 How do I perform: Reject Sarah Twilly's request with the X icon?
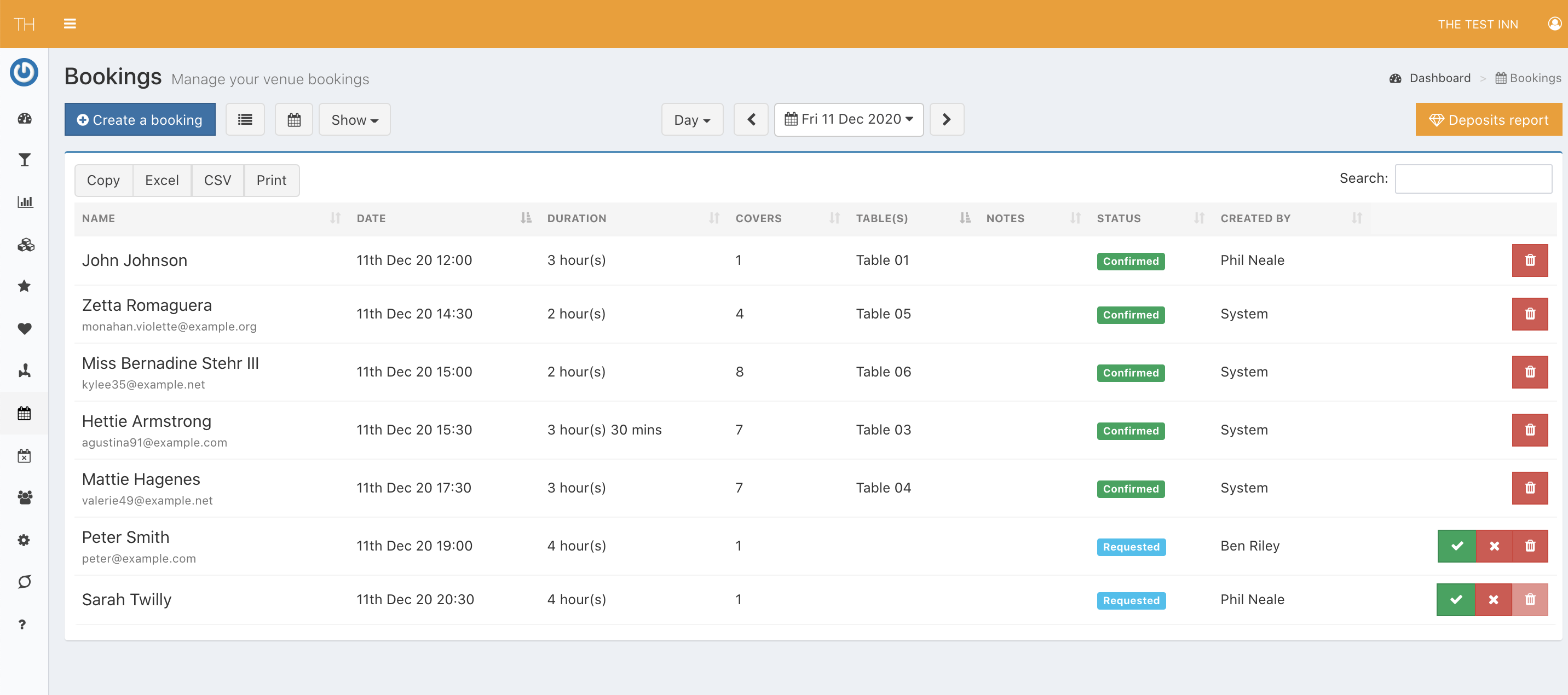click(1493, 599)
